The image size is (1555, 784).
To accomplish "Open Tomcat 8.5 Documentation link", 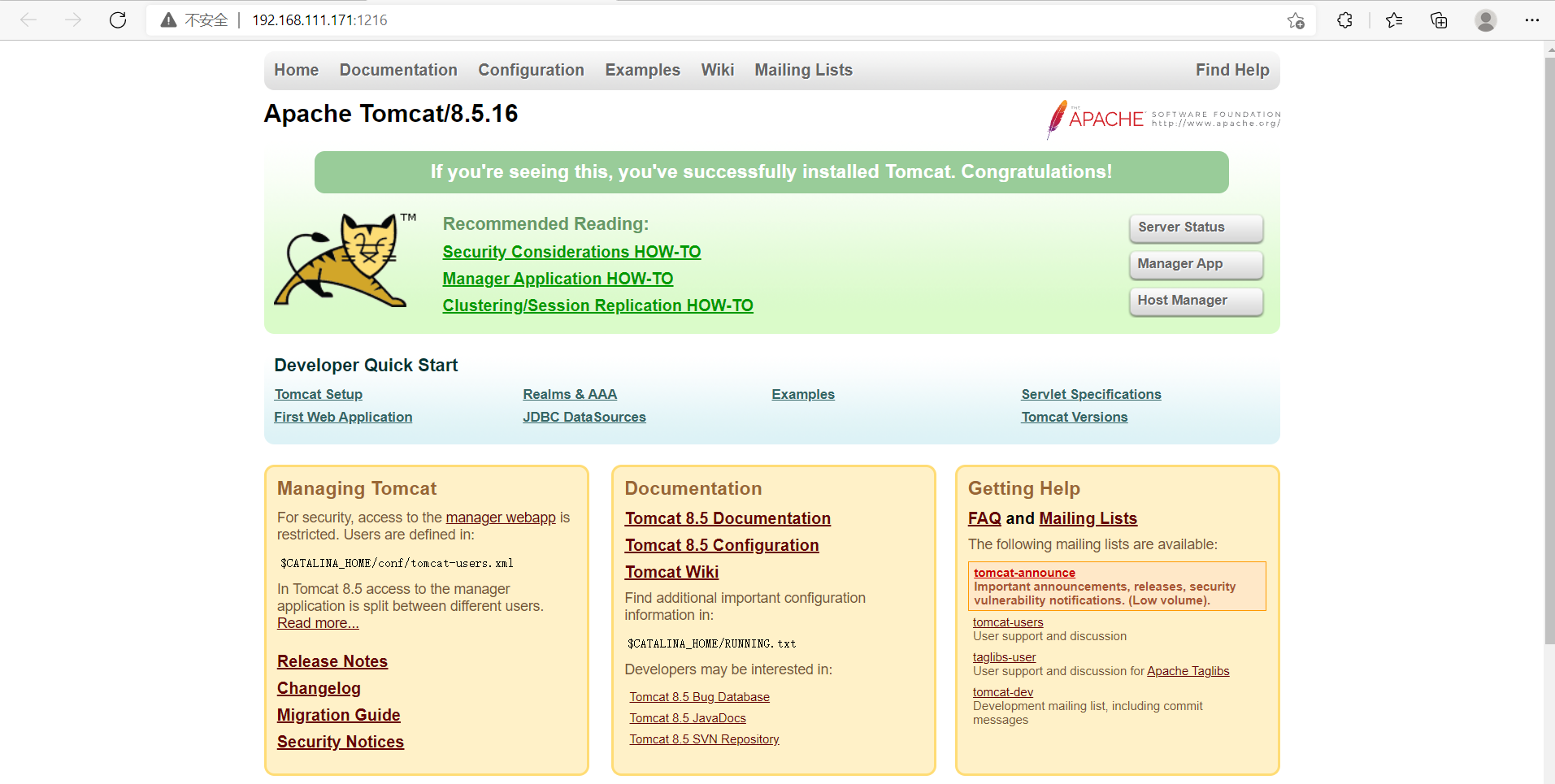I will coord(728,518).
